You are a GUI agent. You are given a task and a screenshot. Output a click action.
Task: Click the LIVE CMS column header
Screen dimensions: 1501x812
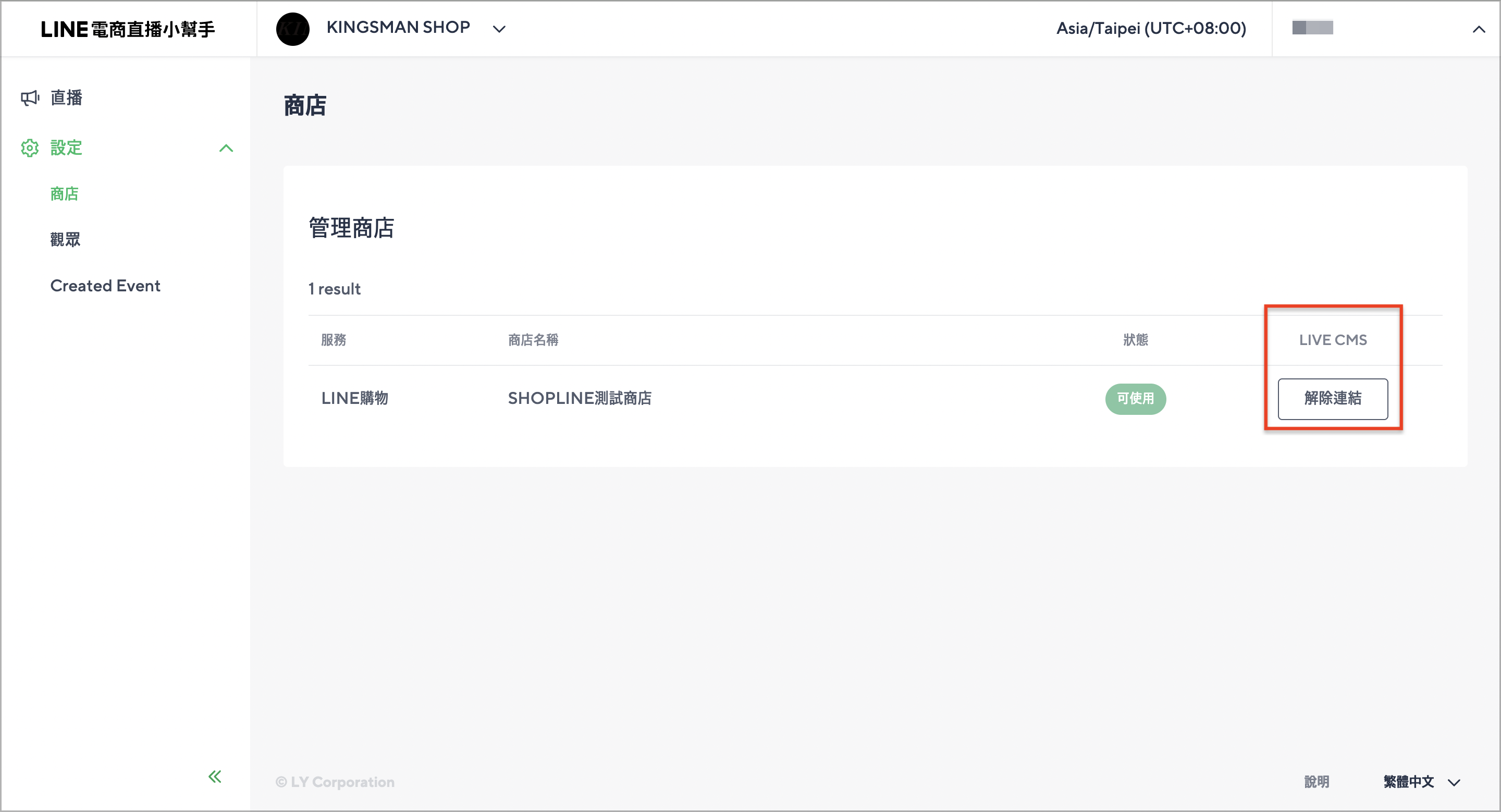[1333, 340]
